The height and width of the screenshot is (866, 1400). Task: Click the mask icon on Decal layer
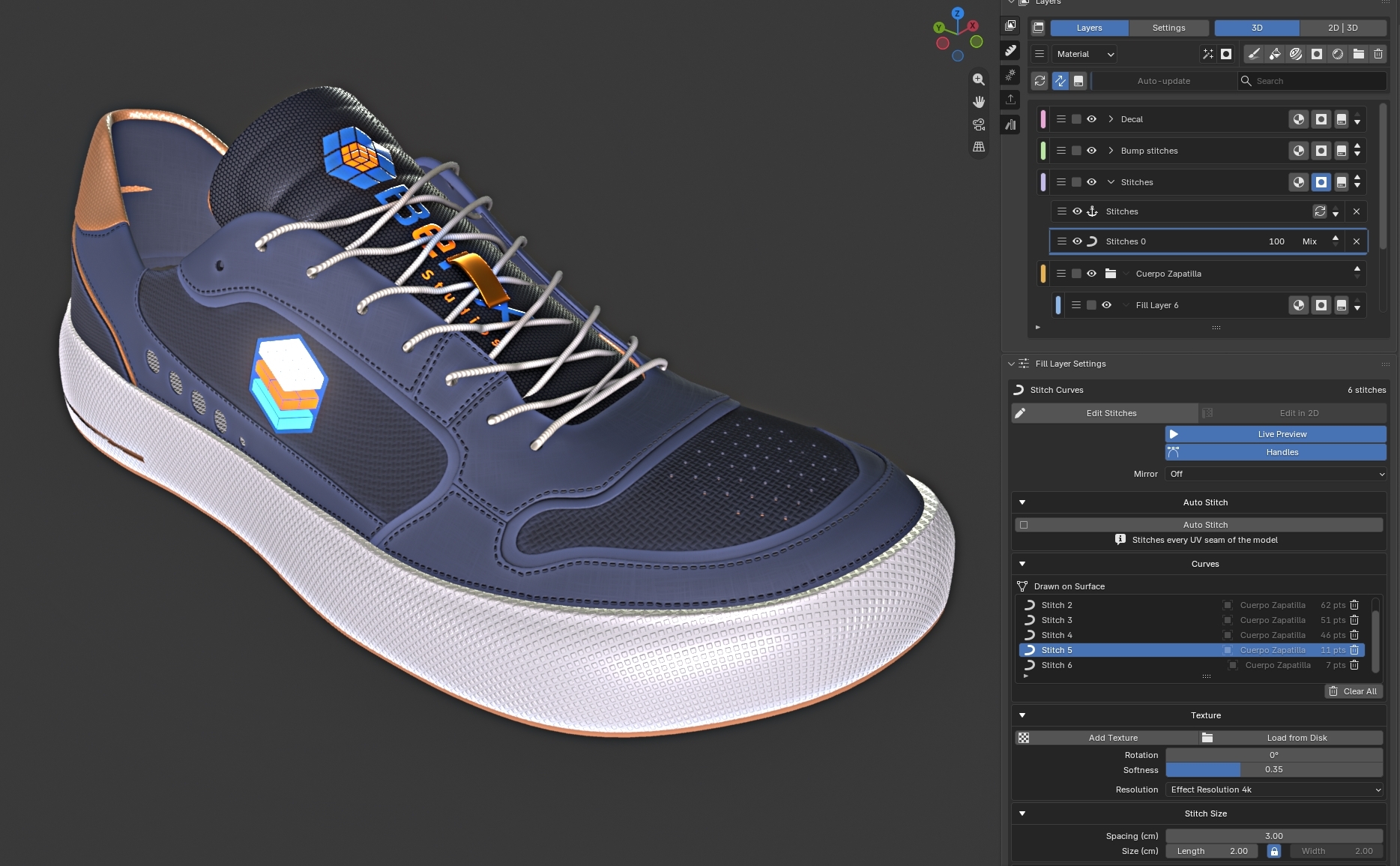(1321, 119)
